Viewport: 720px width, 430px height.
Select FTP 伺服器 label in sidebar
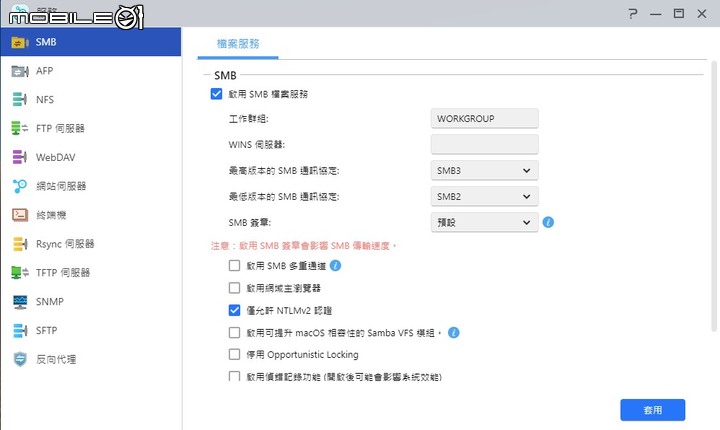[60, 129]
